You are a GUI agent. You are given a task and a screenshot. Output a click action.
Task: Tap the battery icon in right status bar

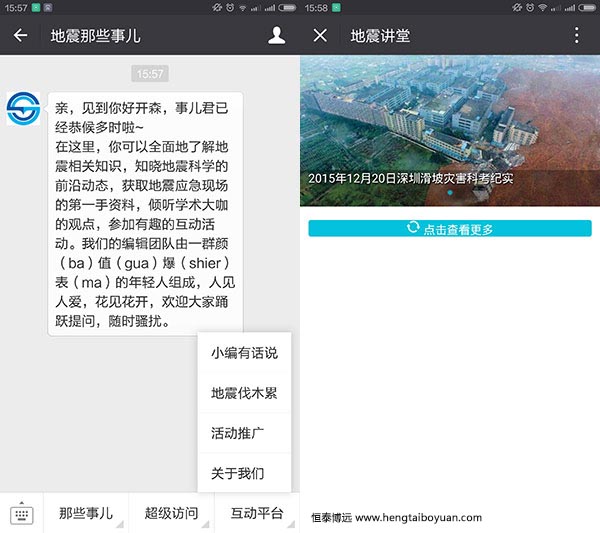tap(587, 8)
